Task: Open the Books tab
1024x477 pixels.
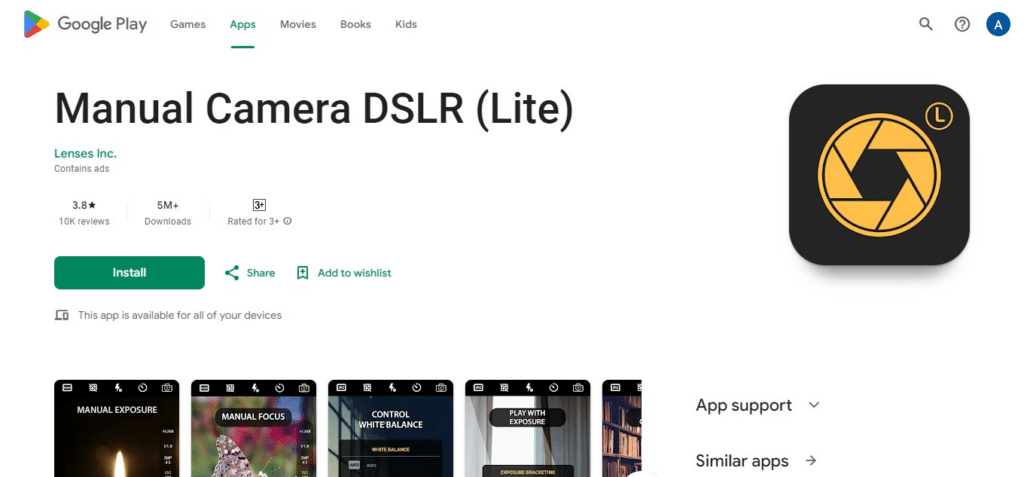Action: (x=355, y=24)
